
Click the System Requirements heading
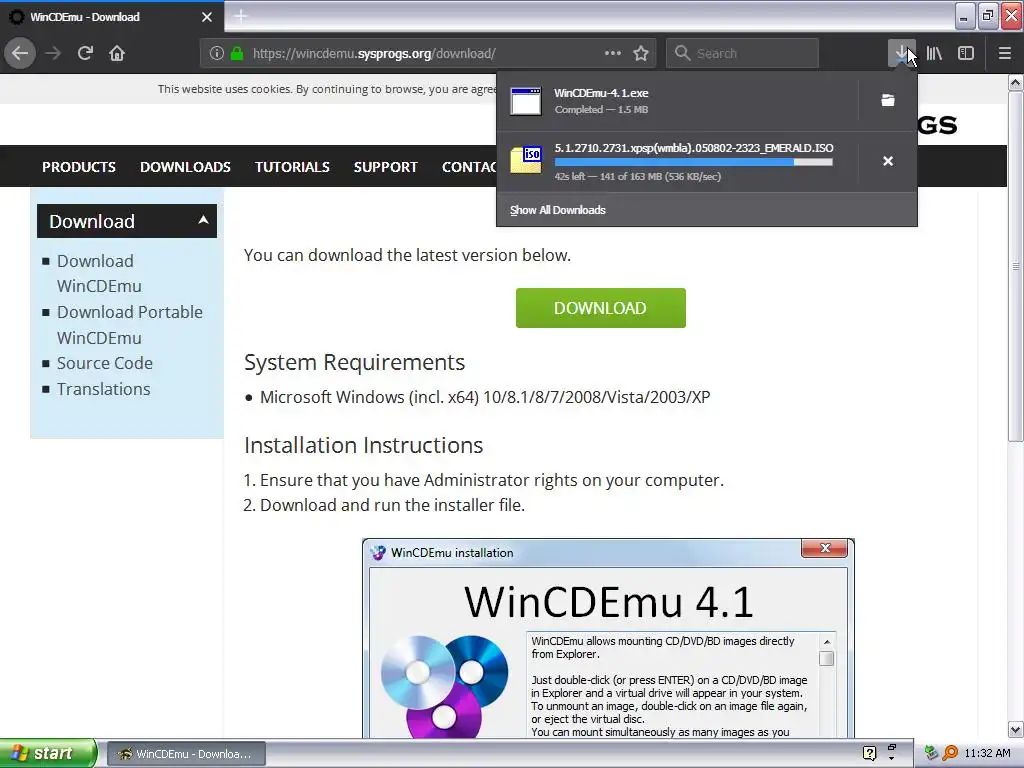click(x=355, y=362)
